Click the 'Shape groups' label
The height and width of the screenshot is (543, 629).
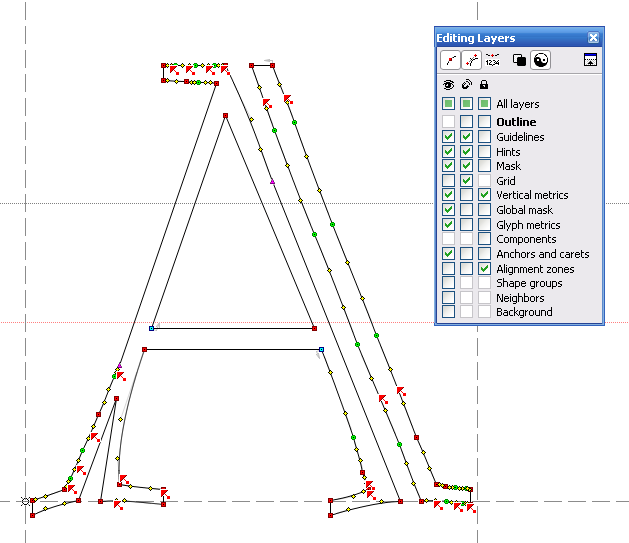coord(529,283)
